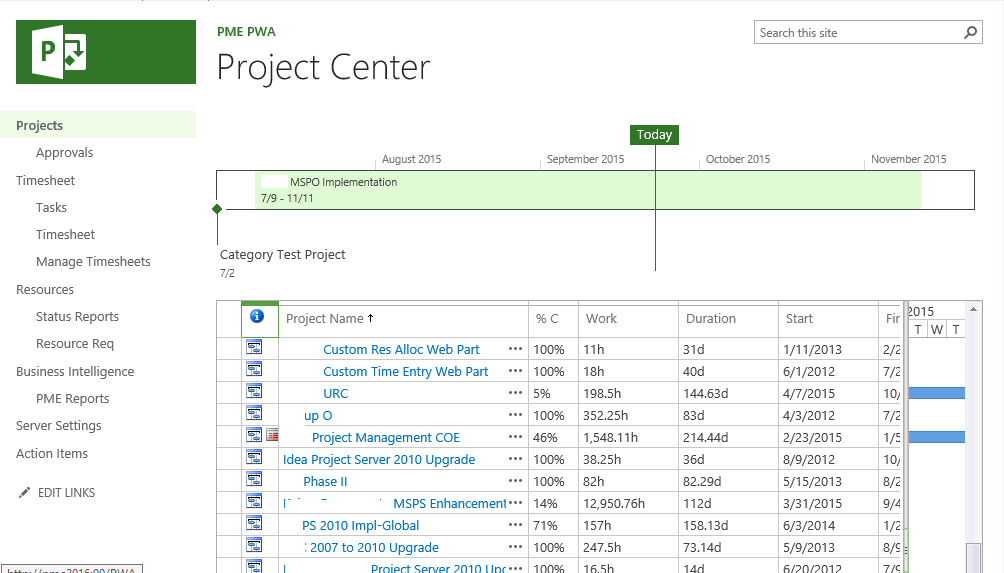This screenshot has height=573, width=1004.
Task: Open Resources in the sidebar
Action: click(45, 289)
